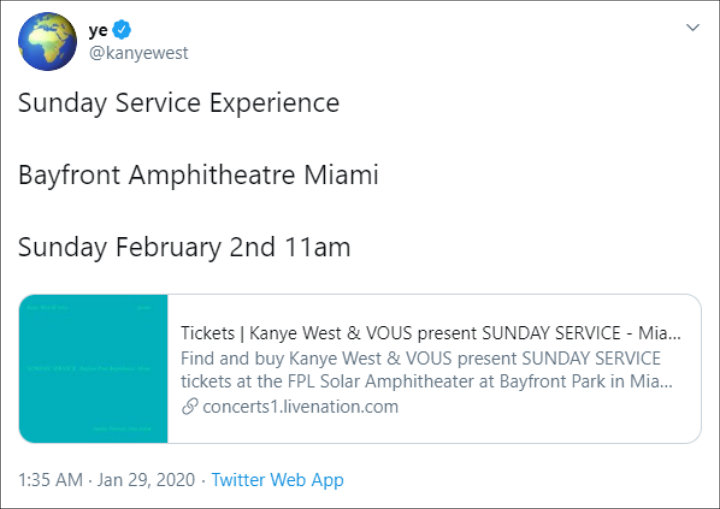Click faint center text inside teal thumbnail
720x509 pixels.
89,368
